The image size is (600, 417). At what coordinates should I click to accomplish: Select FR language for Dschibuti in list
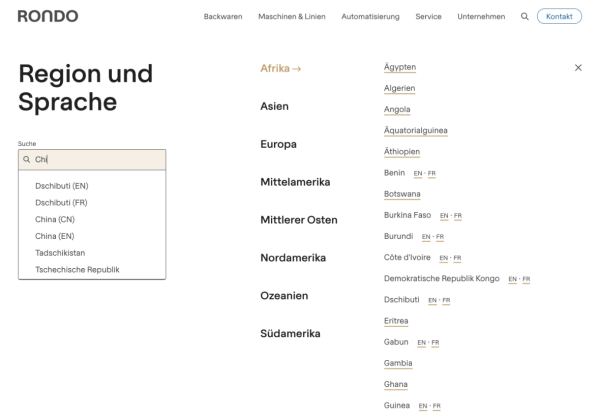(446, 301)
